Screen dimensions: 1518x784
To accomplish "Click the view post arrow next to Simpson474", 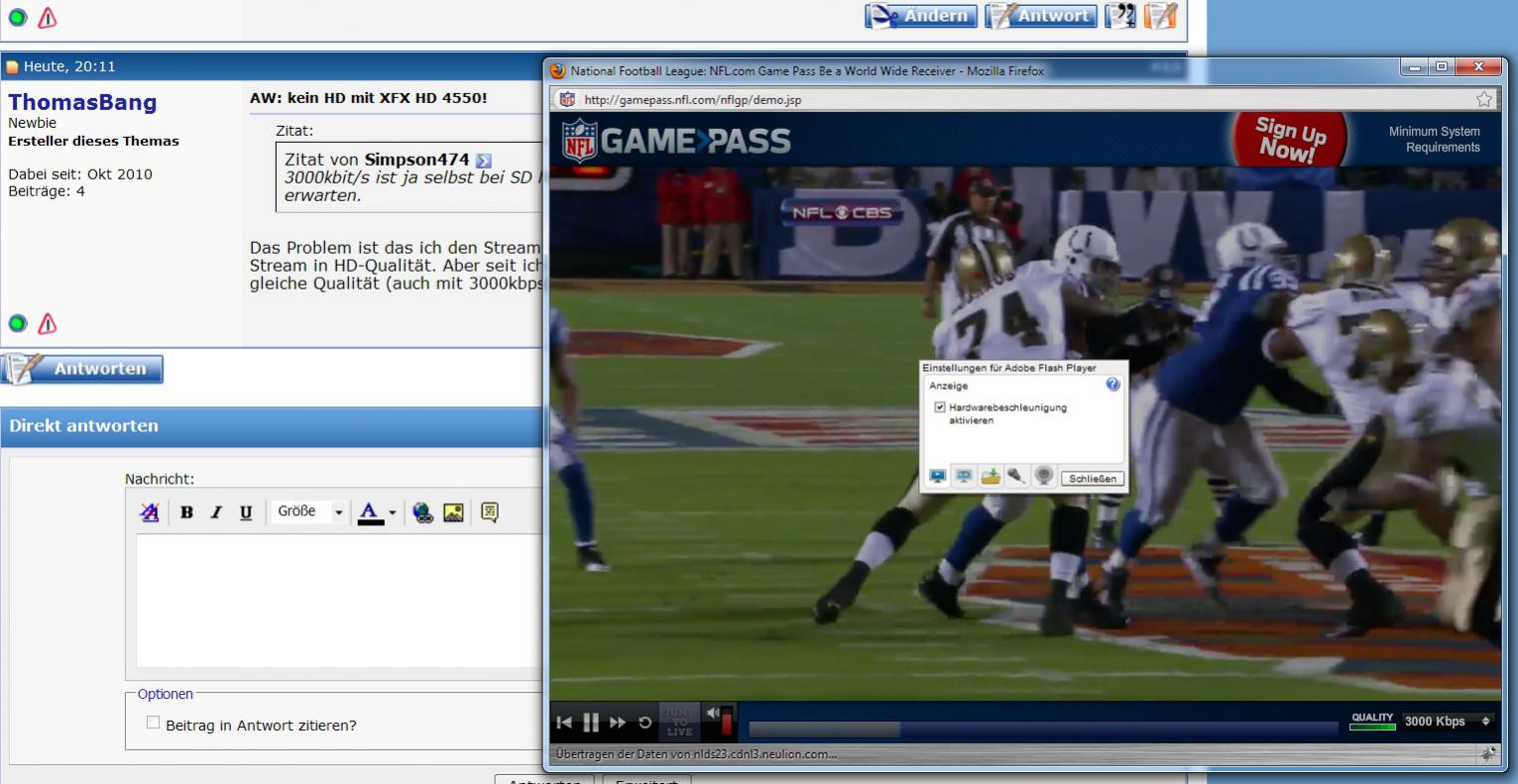I will tap(483, 160).
